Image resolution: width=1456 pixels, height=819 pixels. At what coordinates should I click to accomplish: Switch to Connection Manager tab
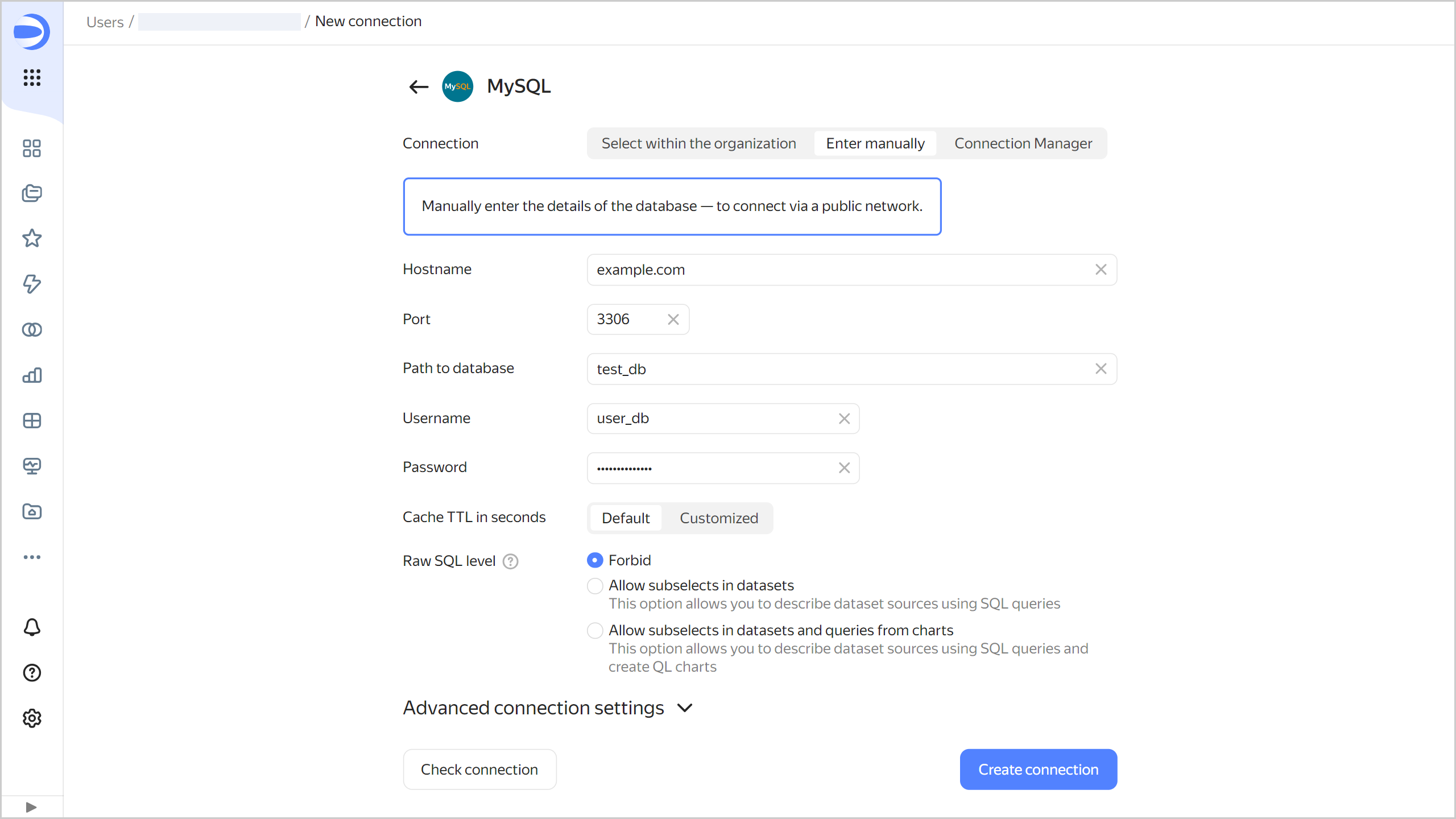(x=1023, y=143)
